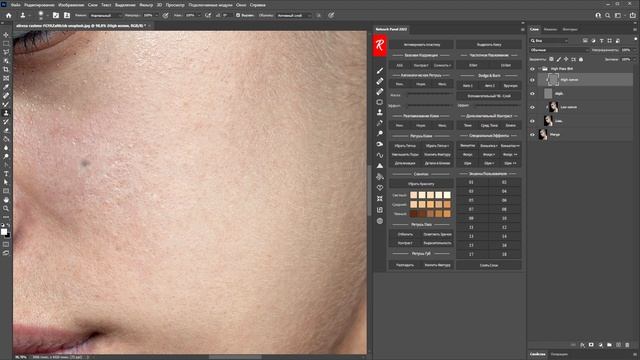Delete layer trash icon in Layers panel
The height and width of the screenshot is (360, 640).
(x=627, y=345)
